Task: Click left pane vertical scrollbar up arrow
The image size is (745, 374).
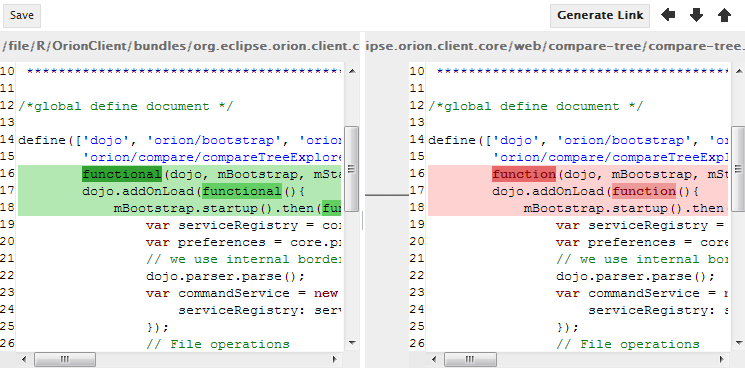Action: pyautogui.click(x=352, y=71)
